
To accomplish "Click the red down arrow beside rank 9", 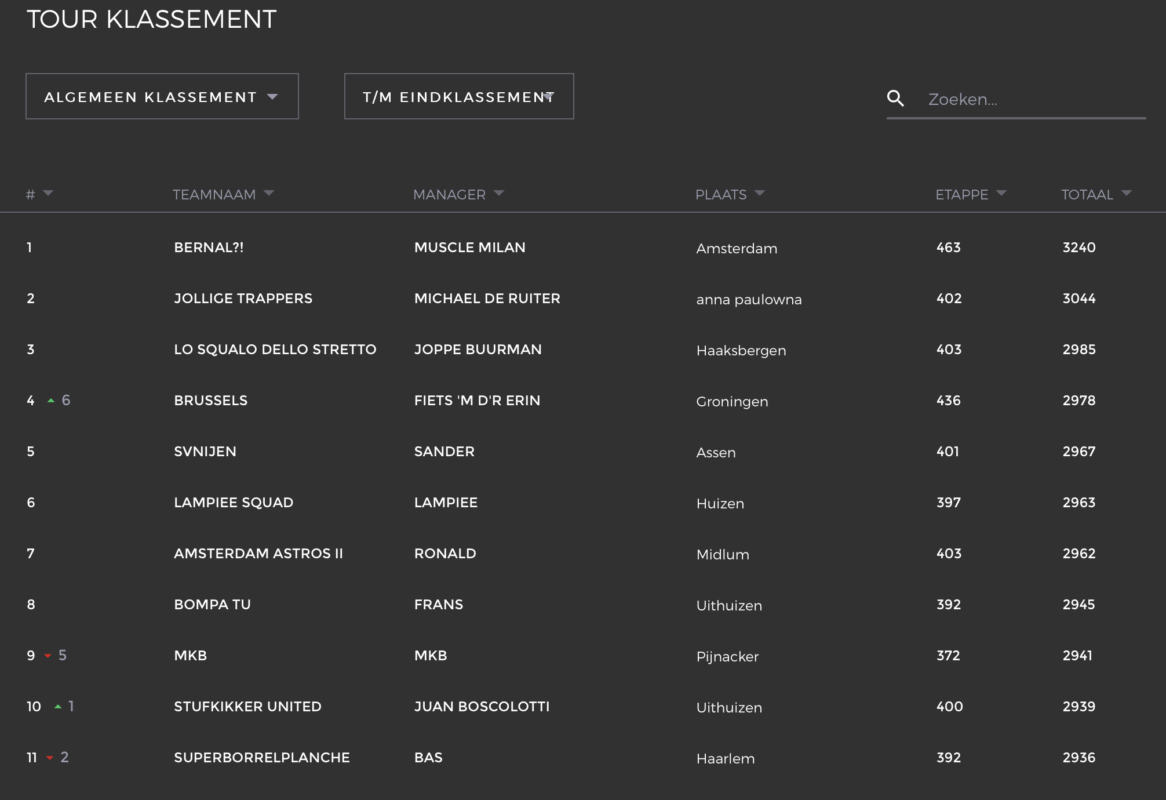I will point(48,656).
